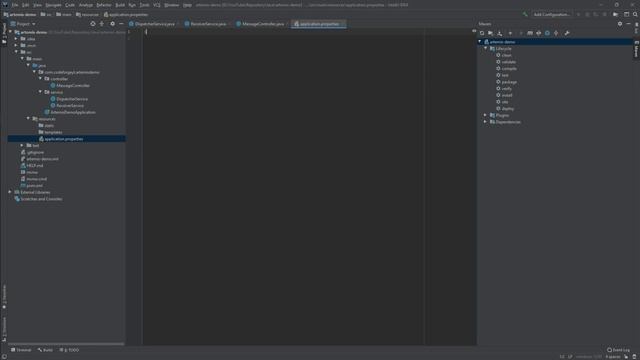The image size is (640, 360).
Task: Expand External Libraries node
Action: pyautogui.click(x=10, y=192)
